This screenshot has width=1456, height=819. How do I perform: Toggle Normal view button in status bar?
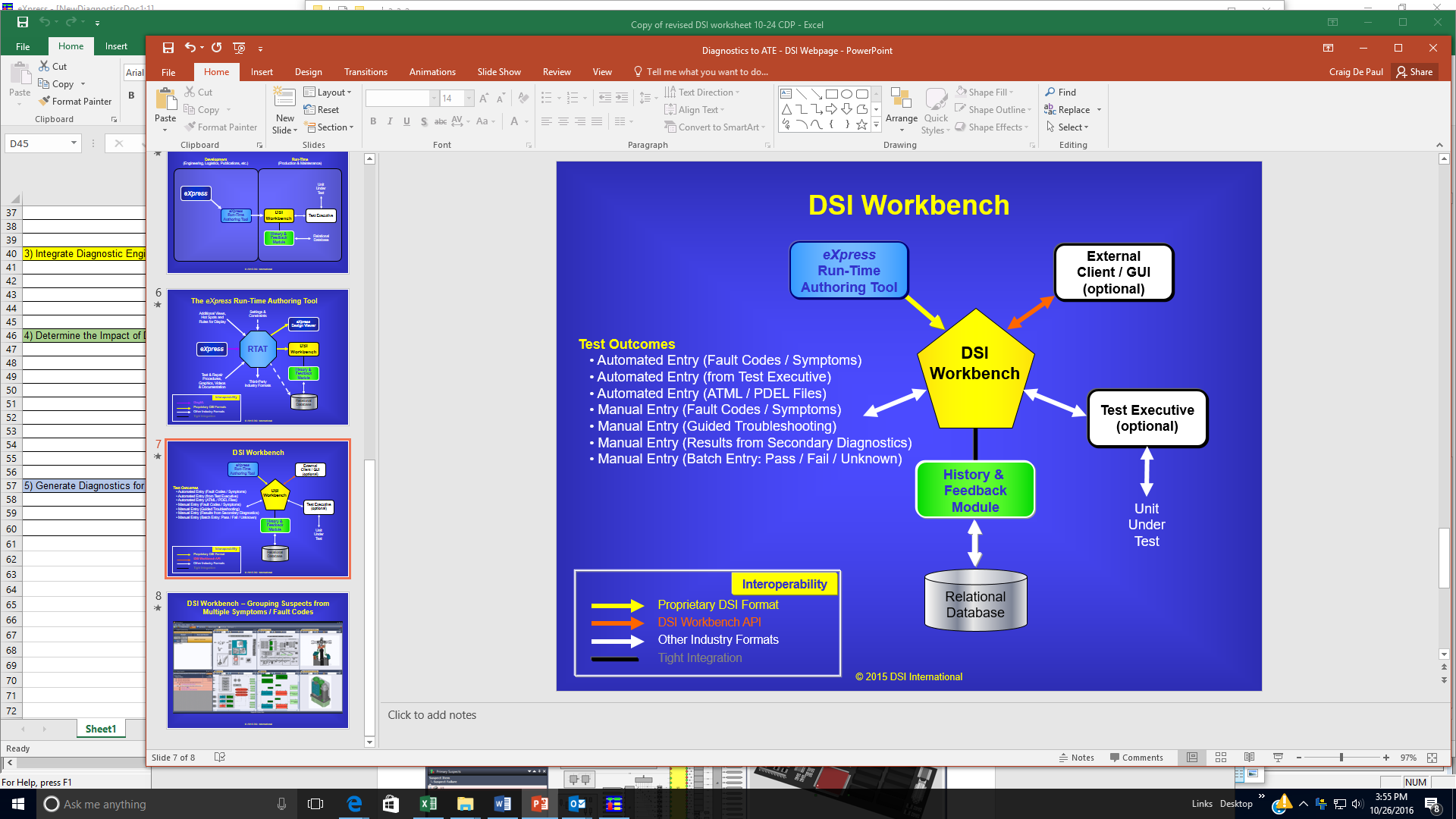(x=1192, y=758)
